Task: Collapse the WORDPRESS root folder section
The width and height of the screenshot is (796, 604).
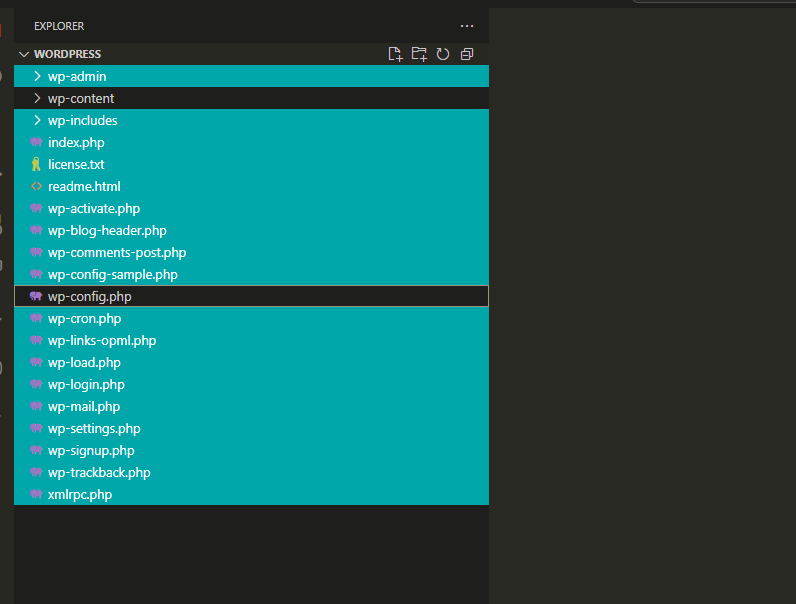Action: [24, 54]
